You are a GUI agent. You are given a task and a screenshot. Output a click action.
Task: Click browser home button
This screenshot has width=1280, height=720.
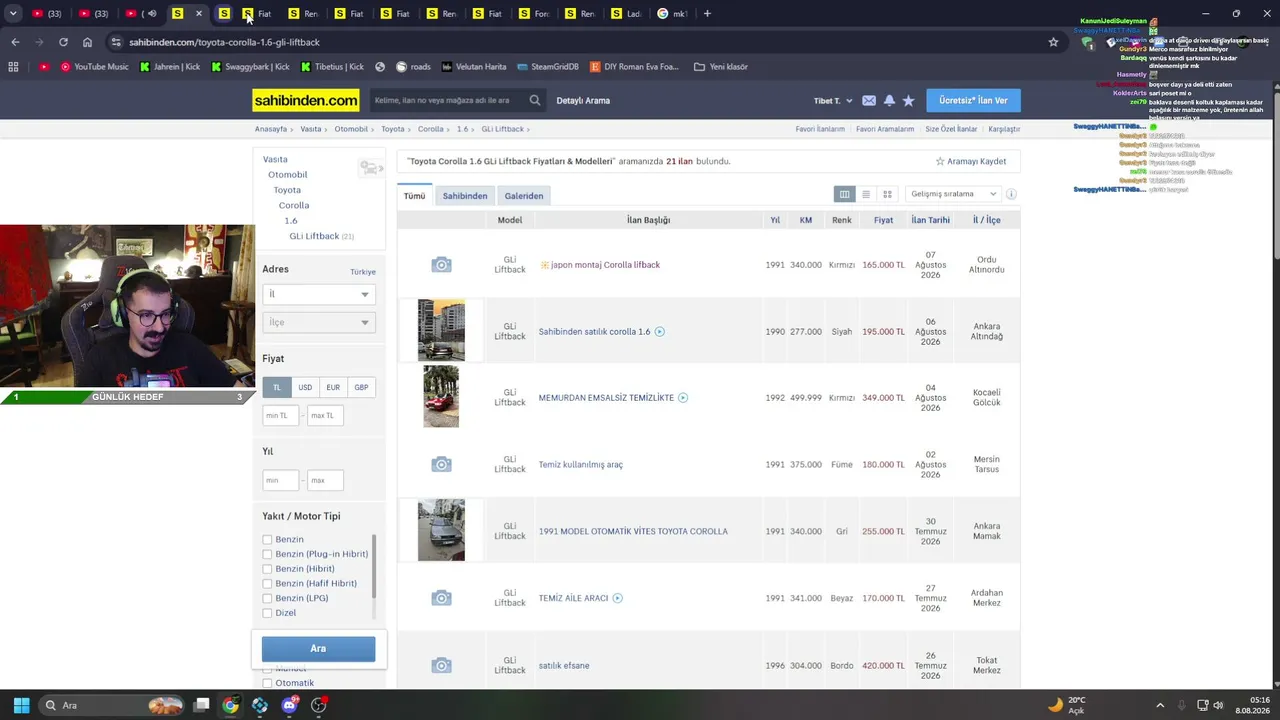point(87,42)
